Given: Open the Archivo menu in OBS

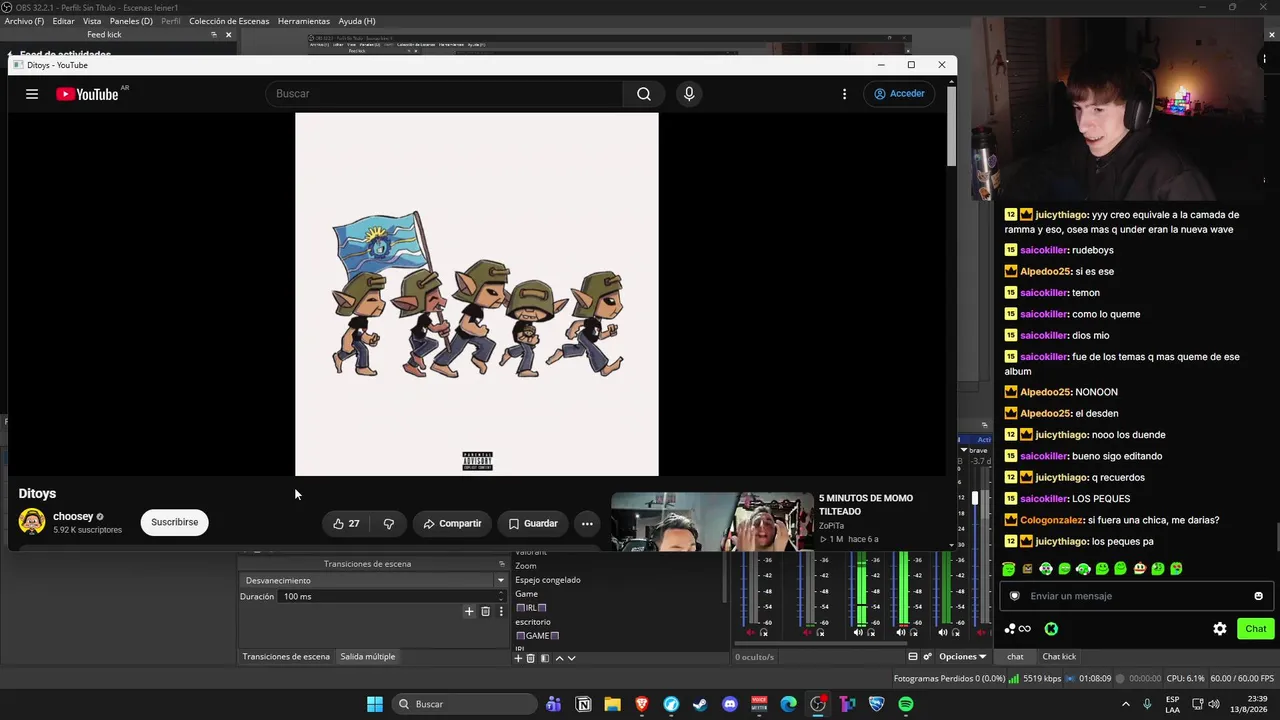Looking at the screenshot, I should tap(25, 21).
